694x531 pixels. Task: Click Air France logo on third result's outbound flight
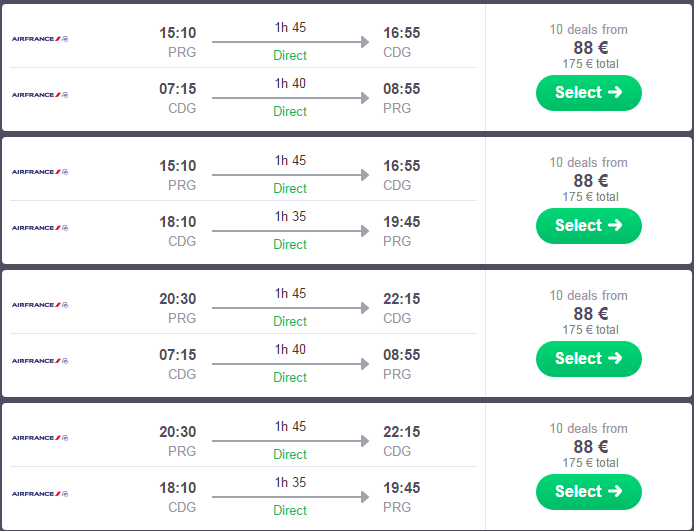tap(40, 305)
